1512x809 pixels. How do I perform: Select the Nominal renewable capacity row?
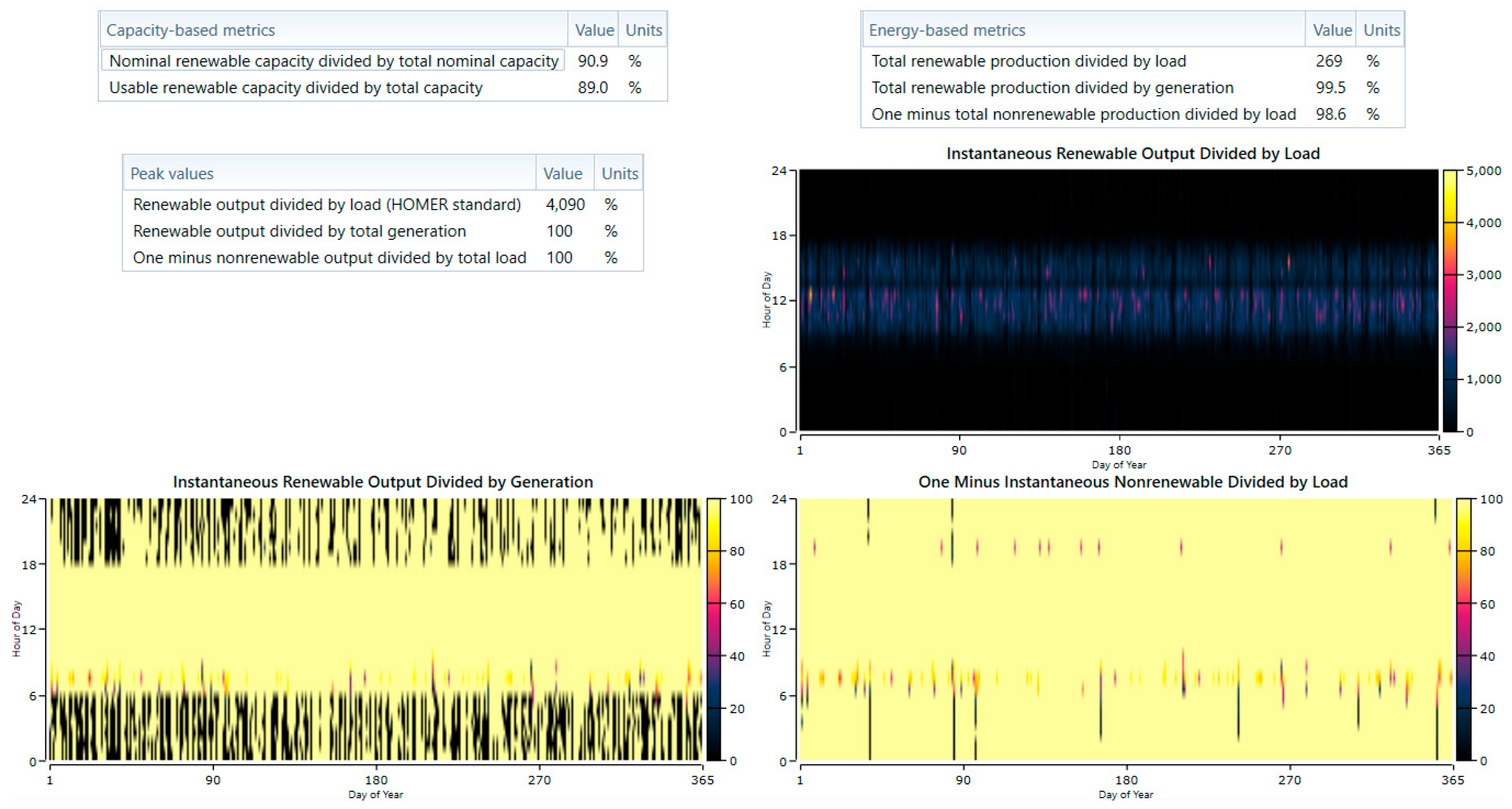pos(333,61)
